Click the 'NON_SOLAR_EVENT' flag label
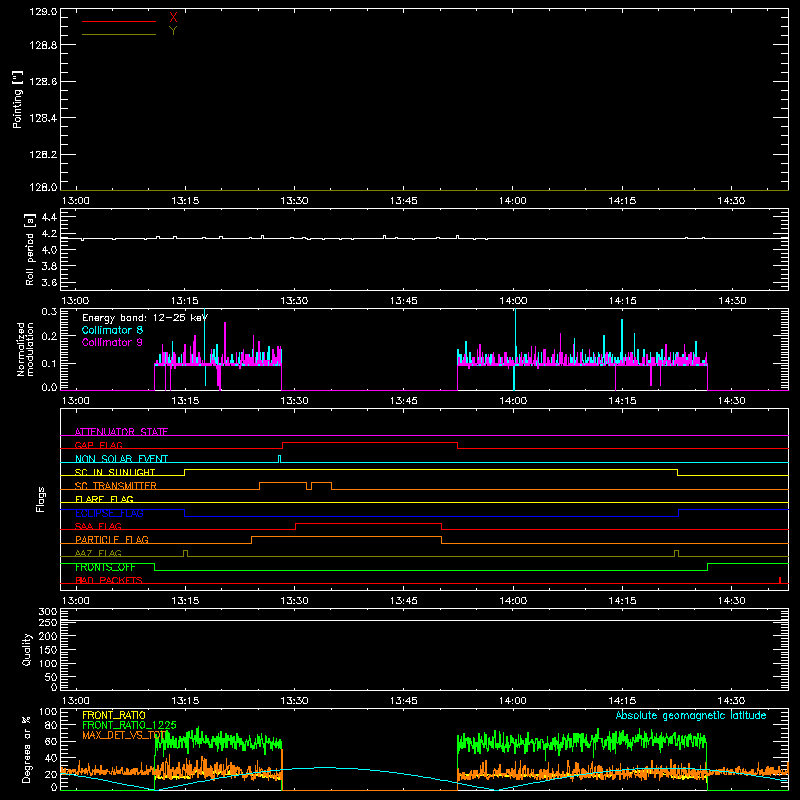The width and height of the screenshot is (800, 800). (x=121, y=459)
